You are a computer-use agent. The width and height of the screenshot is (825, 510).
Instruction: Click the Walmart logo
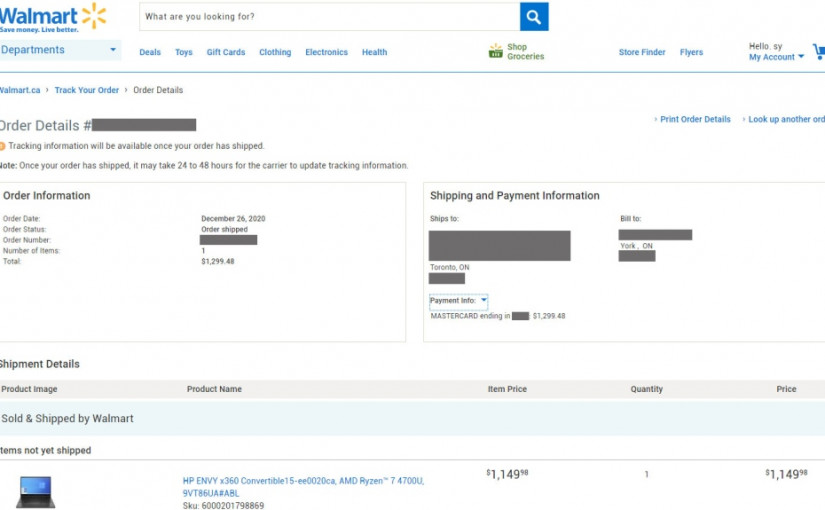coord(52,17)
